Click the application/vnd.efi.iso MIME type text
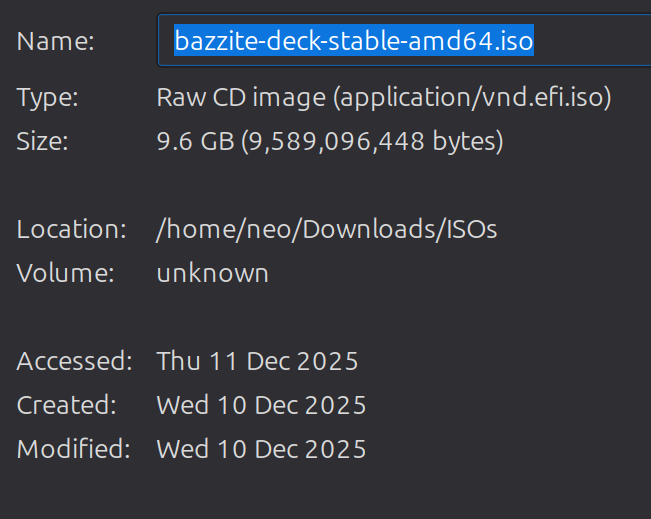The image size is (651, 519). (x=472, y=98)
